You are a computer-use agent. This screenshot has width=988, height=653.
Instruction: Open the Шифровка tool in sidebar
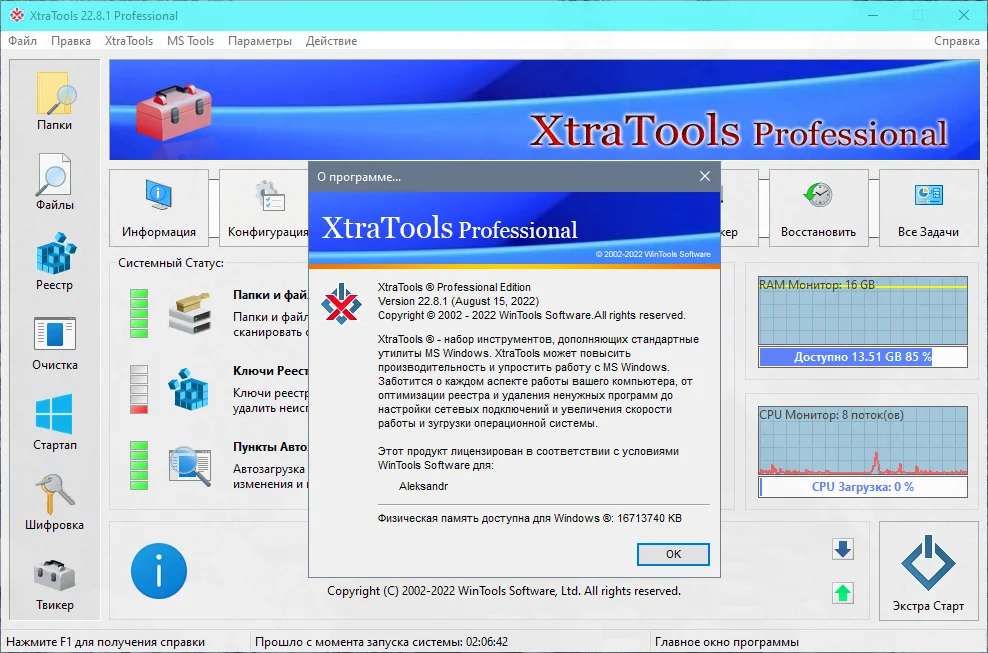(x=55, y=501)
